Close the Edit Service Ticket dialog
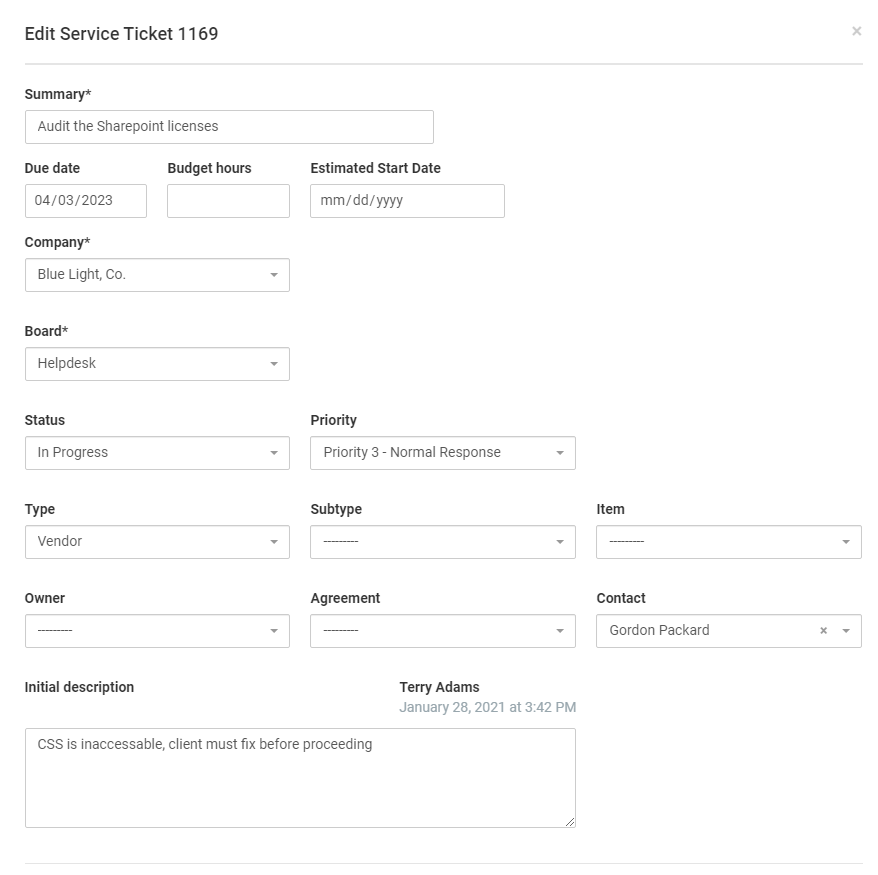This screenshot has height=875, width=878. [x=856, y=31]
